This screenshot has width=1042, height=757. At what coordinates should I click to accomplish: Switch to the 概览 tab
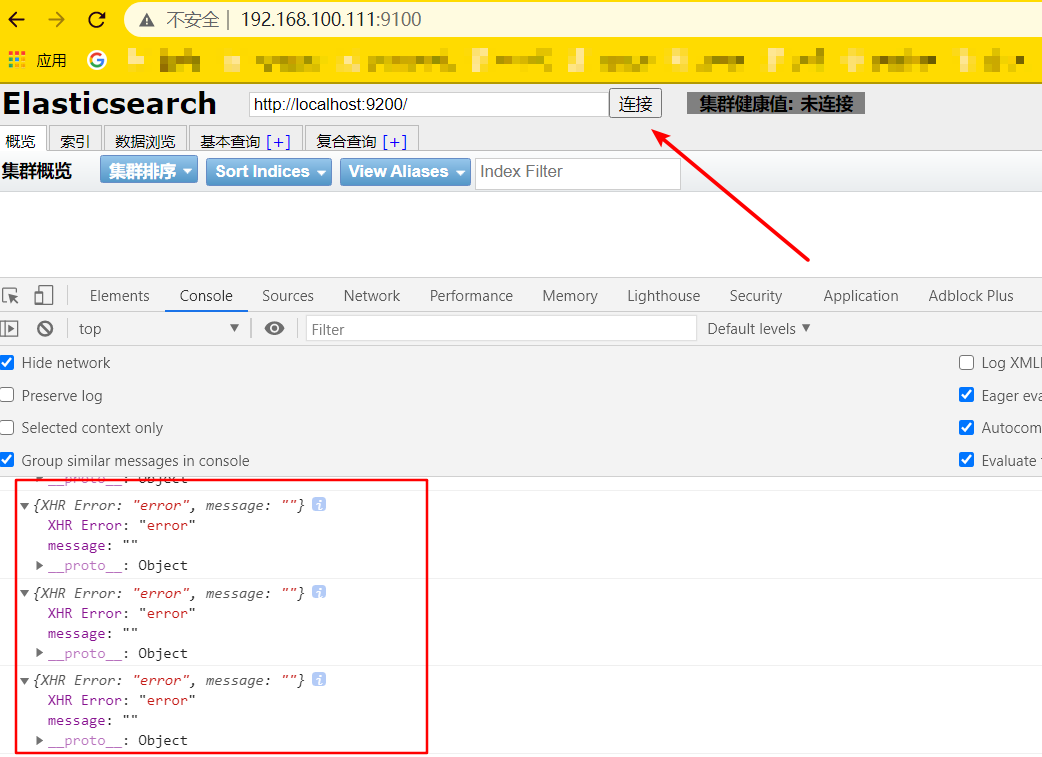[21, 141]
